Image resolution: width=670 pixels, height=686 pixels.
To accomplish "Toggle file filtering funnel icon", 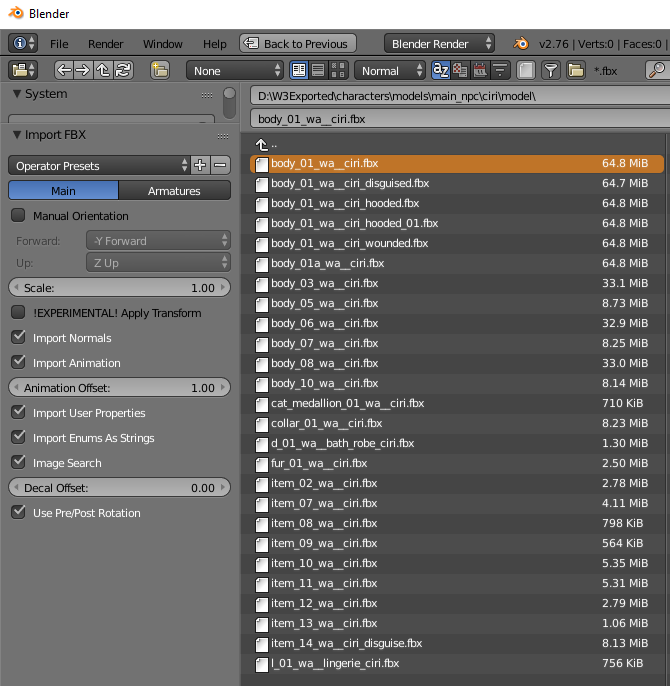I will pos(551,70).
